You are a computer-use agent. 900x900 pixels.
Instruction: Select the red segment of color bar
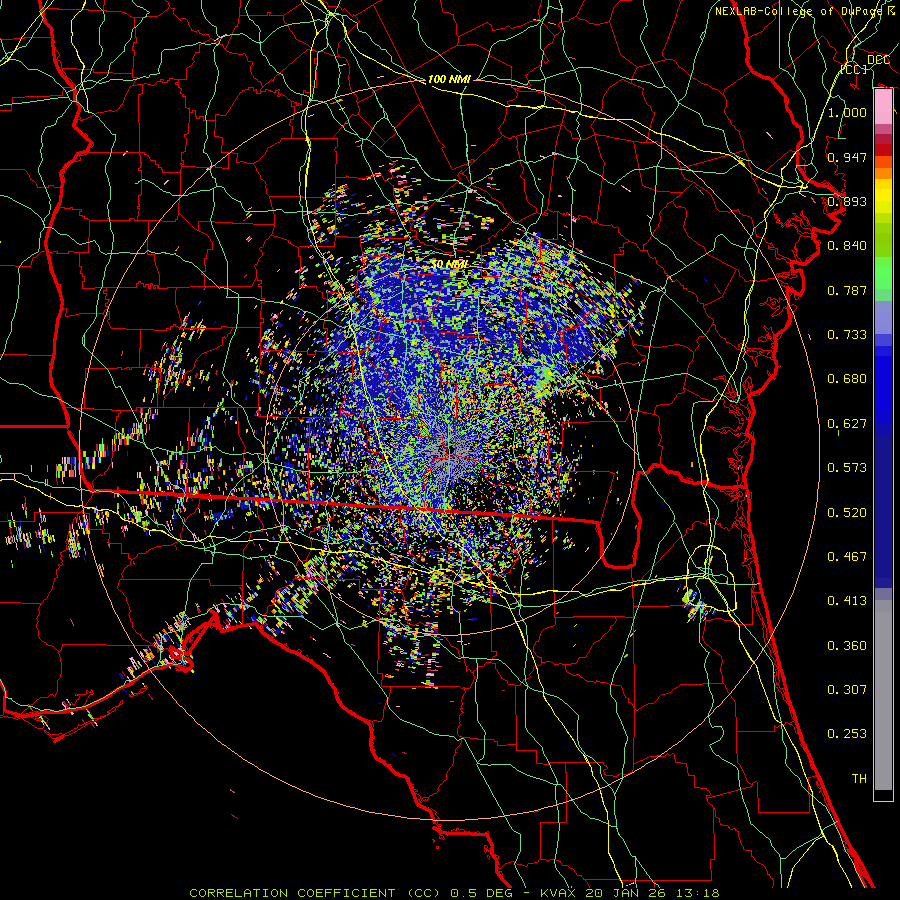[883, 150]
